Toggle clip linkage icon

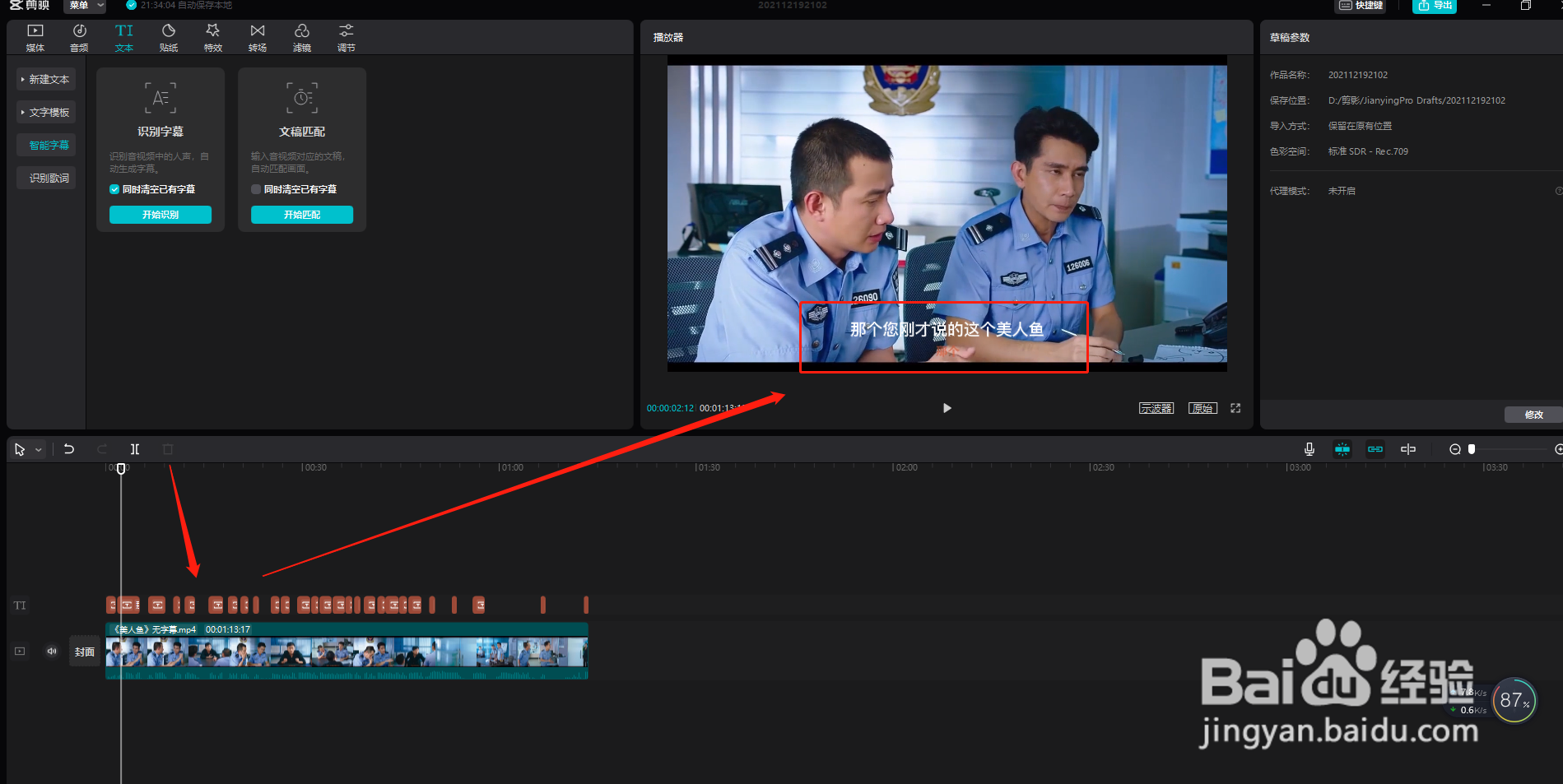pos(1375,449)
